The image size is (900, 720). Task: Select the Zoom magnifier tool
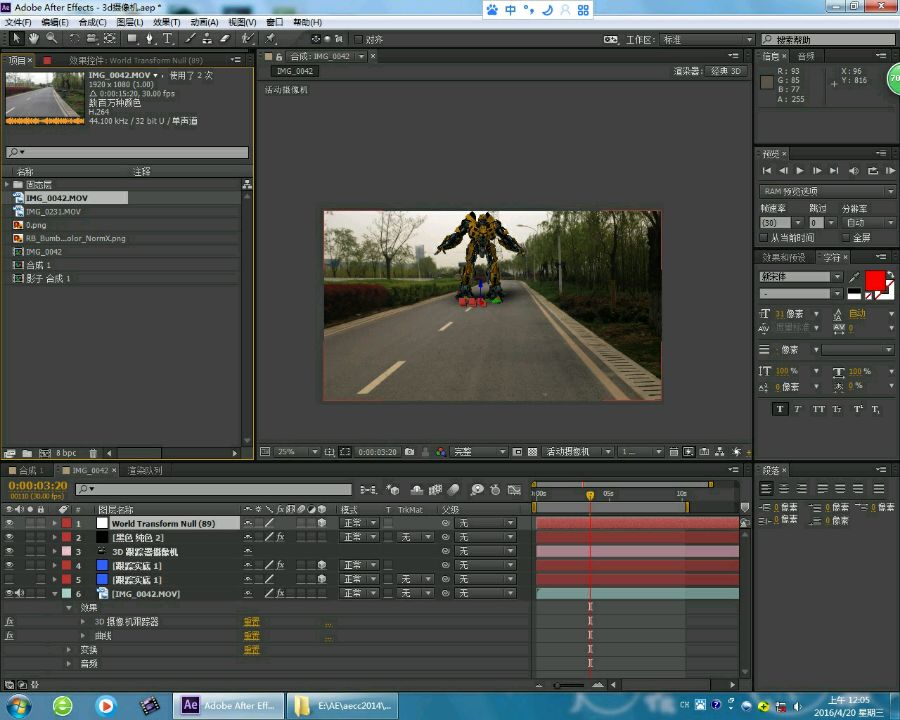49,39
